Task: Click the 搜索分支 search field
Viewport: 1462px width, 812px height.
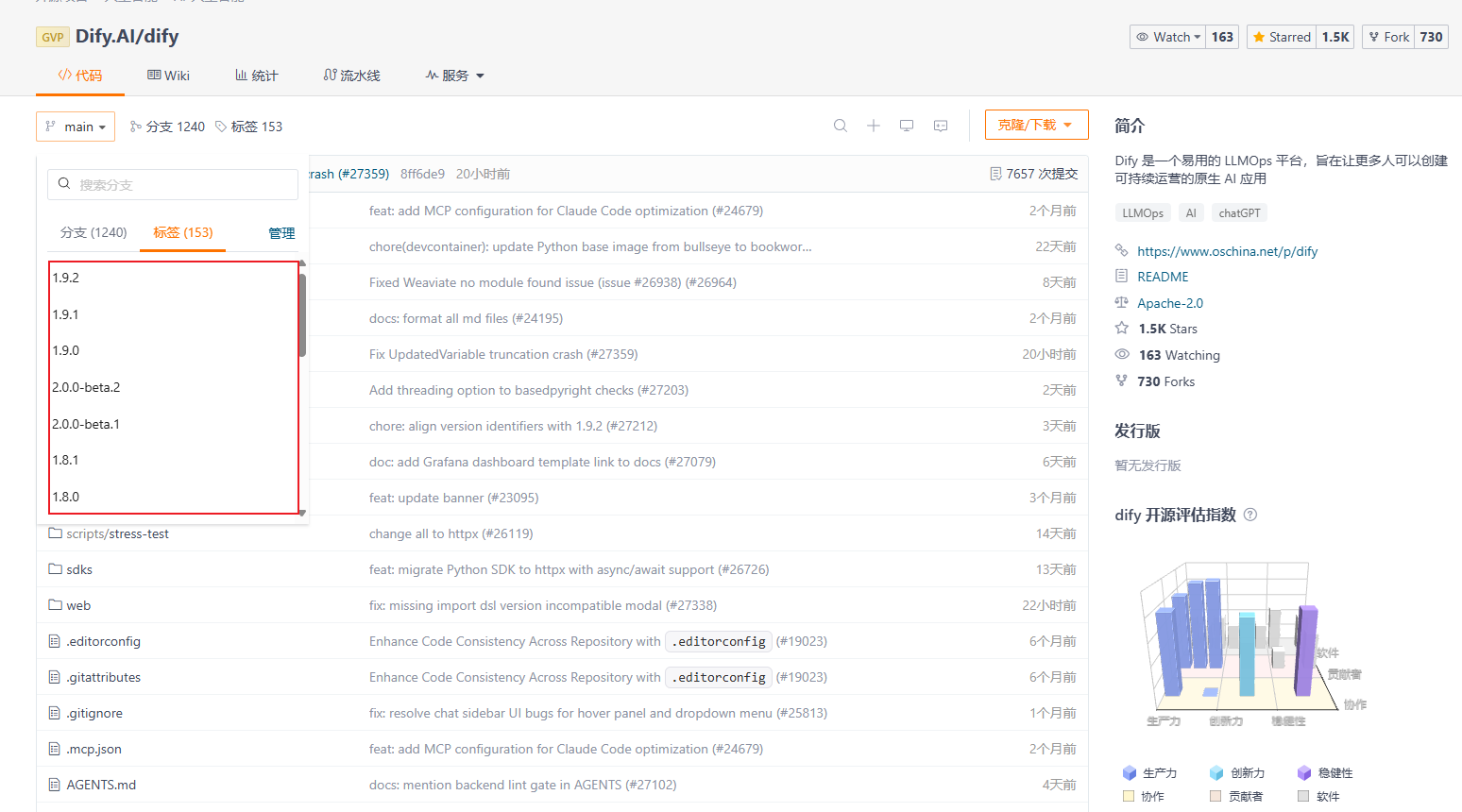Action: 173,184
